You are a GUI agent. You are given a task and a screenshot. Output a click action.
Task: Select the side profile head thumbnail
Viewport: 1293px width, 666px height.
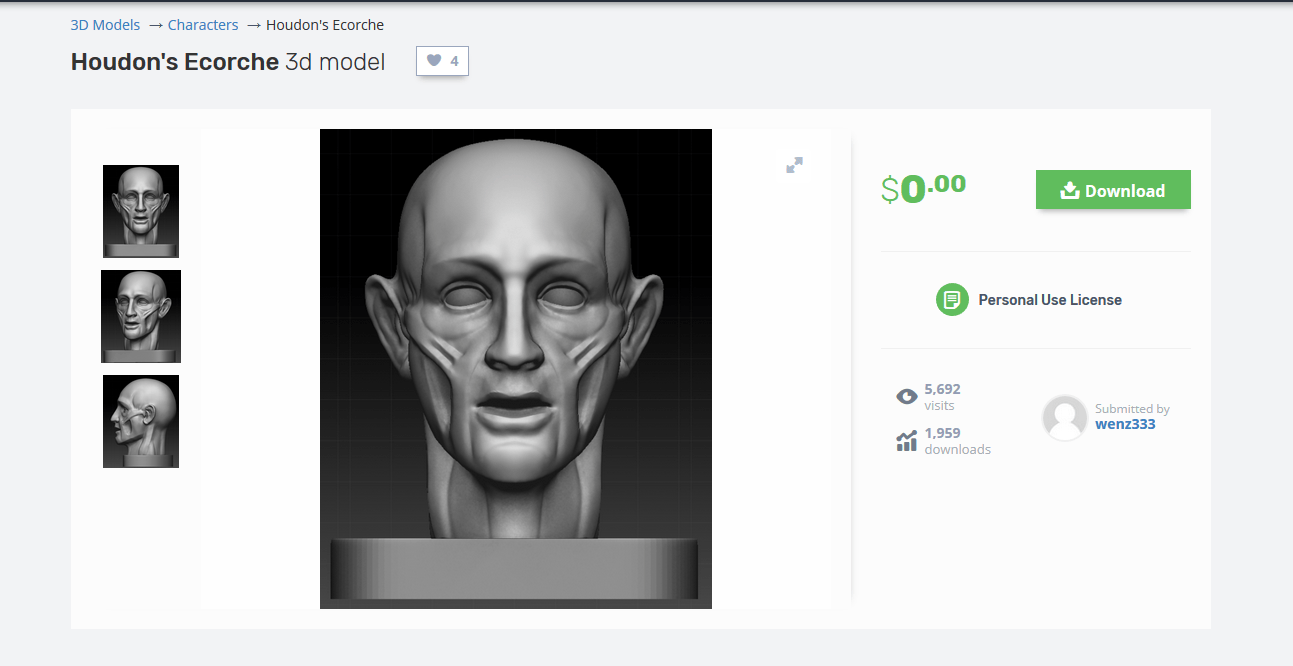pyautogui.click(x=141, y=421)
